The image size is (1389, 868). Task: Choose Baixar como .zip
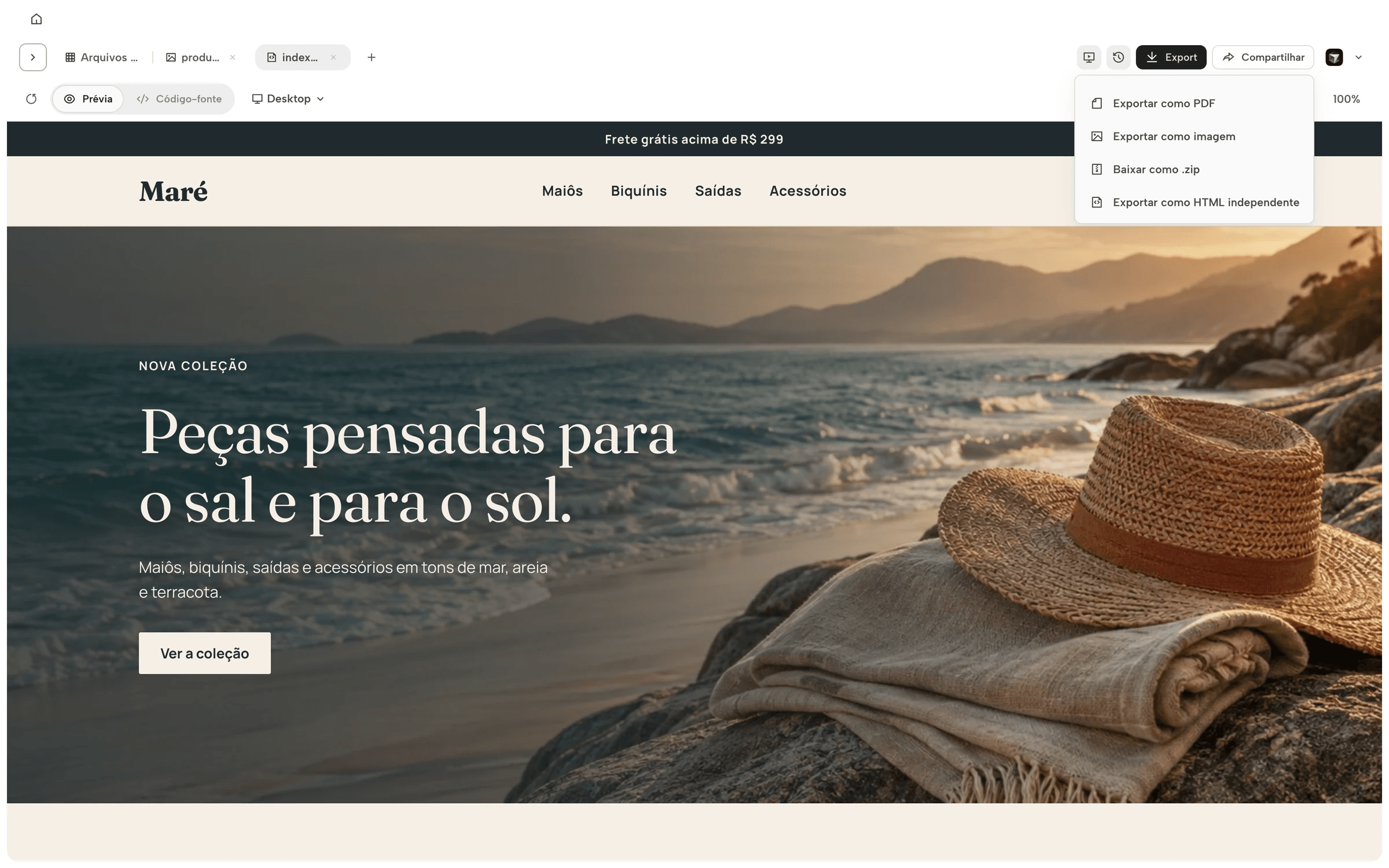1193,170
